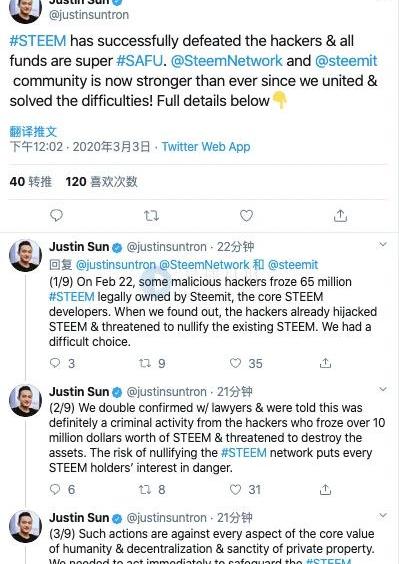Screen dimensions: 399x564
Task: Reply to the main STEEM tweet
Action: pyautogui.click(x=56, y=215)
